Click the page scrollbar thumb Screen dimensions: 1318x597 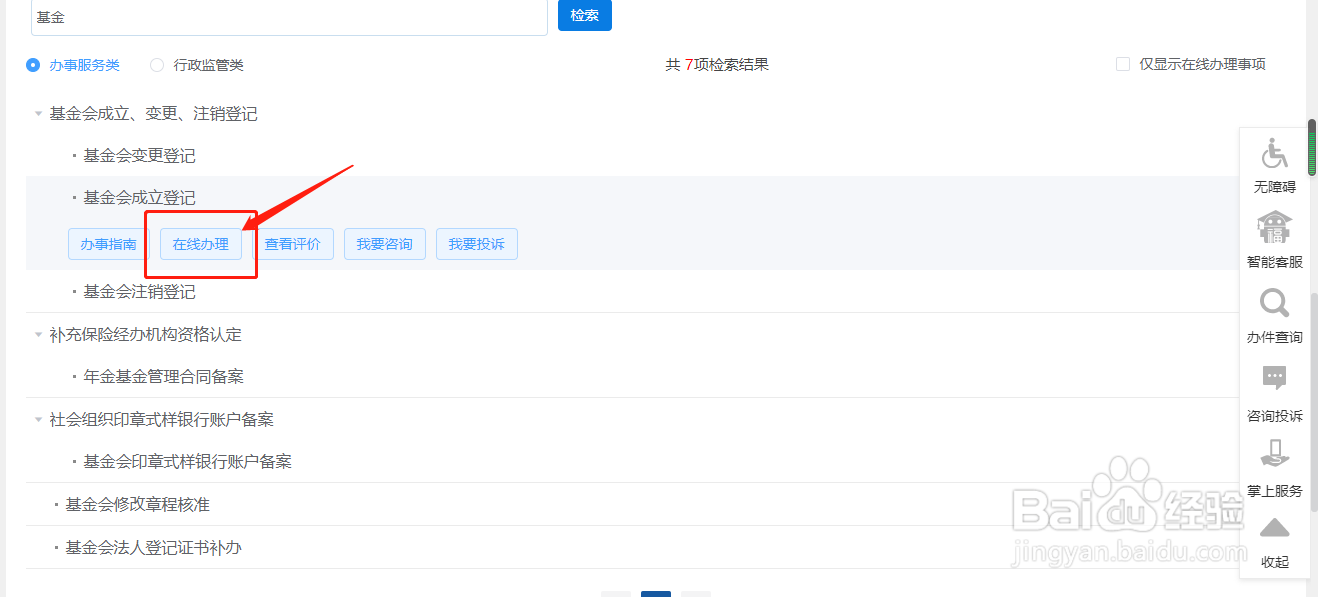pos(1312,147)
